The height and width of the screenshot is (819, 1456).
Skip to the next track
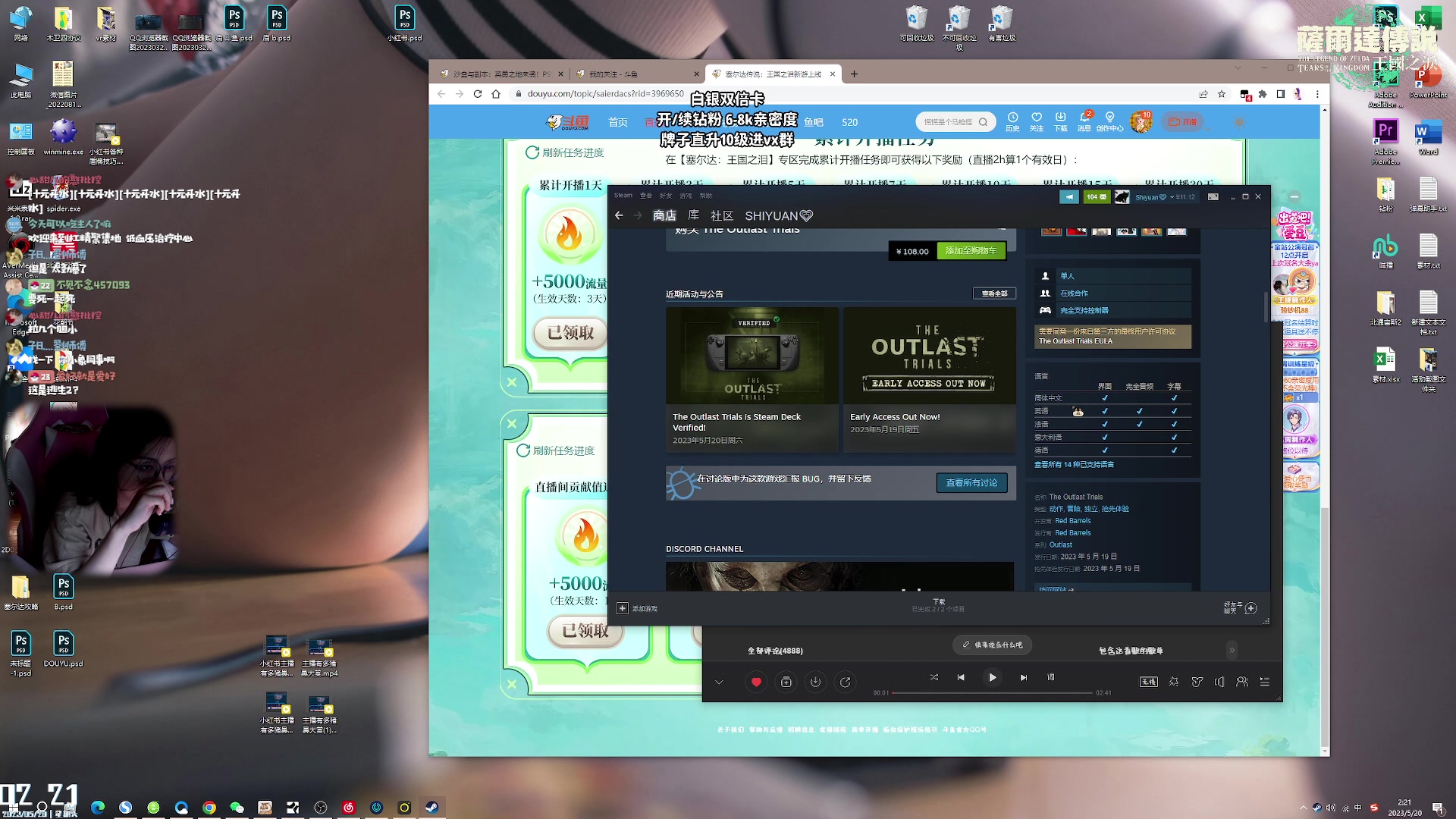coord(1024,677)
